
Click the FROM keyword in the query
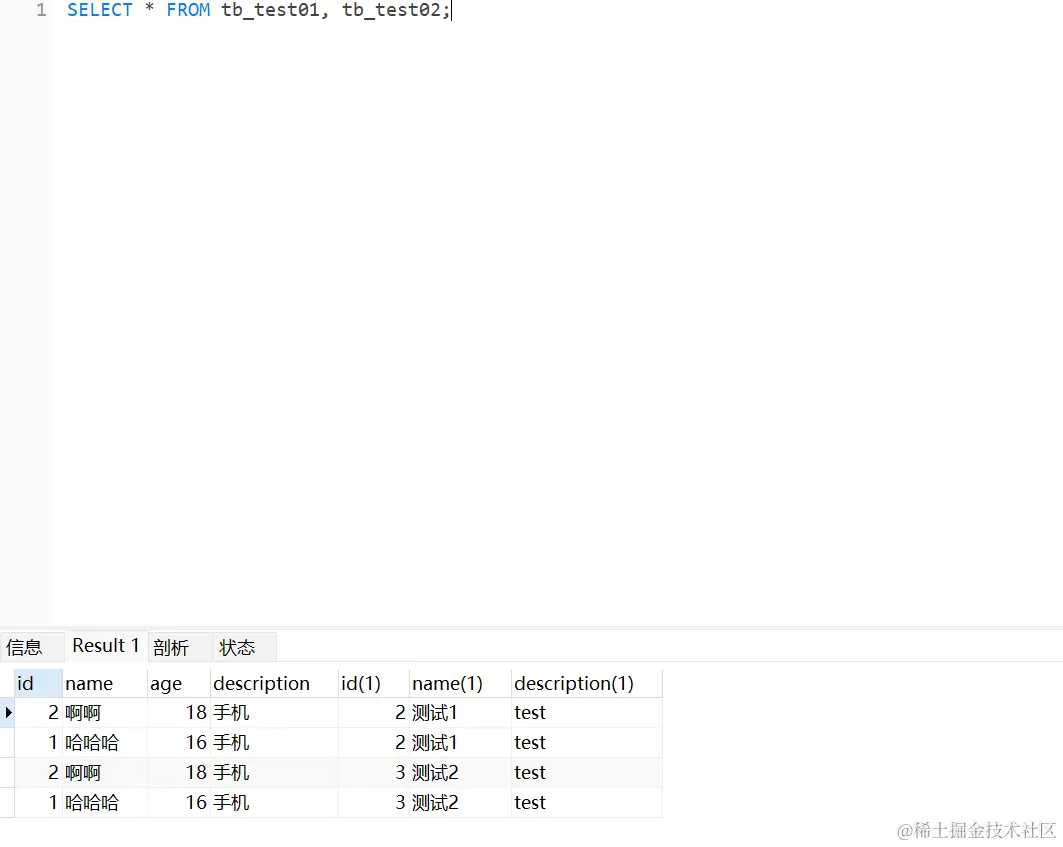pos(188,10)
